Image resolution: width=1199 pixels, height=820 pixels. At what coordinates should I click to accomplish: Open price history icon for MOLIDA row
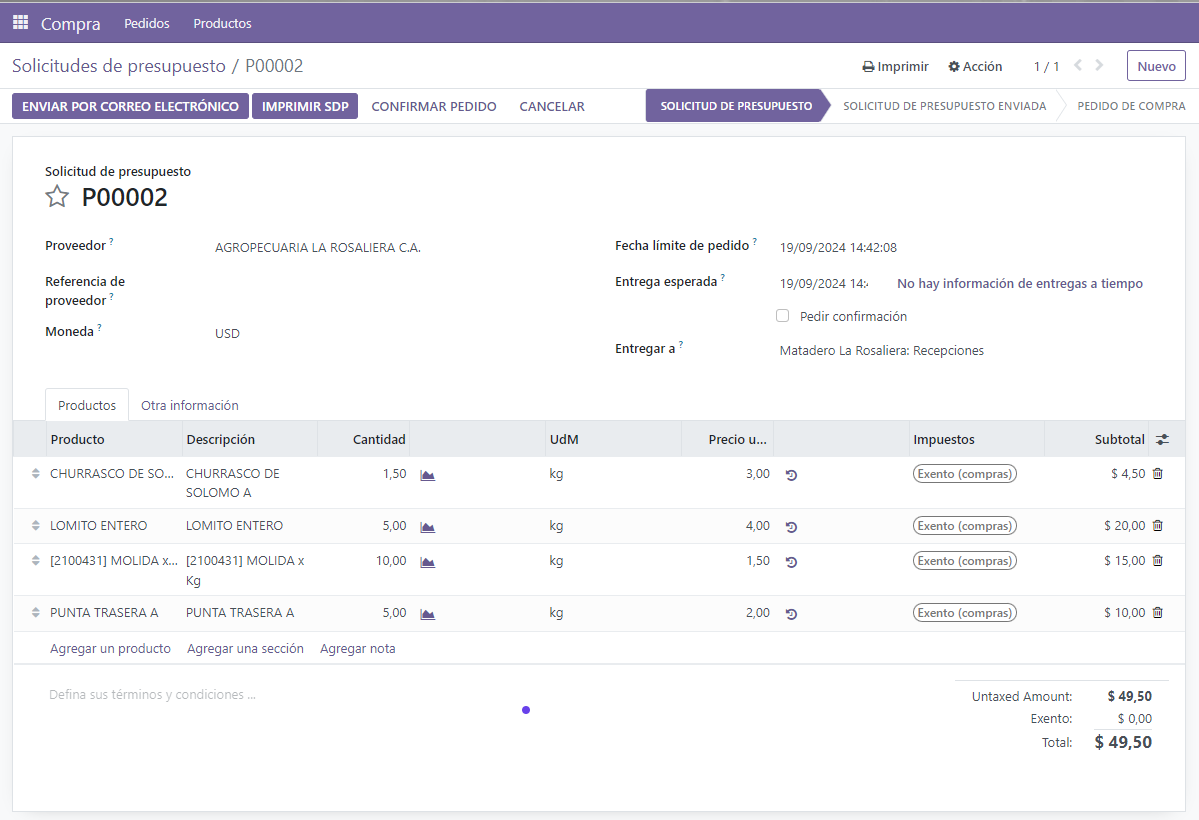[x=791, y=562]
